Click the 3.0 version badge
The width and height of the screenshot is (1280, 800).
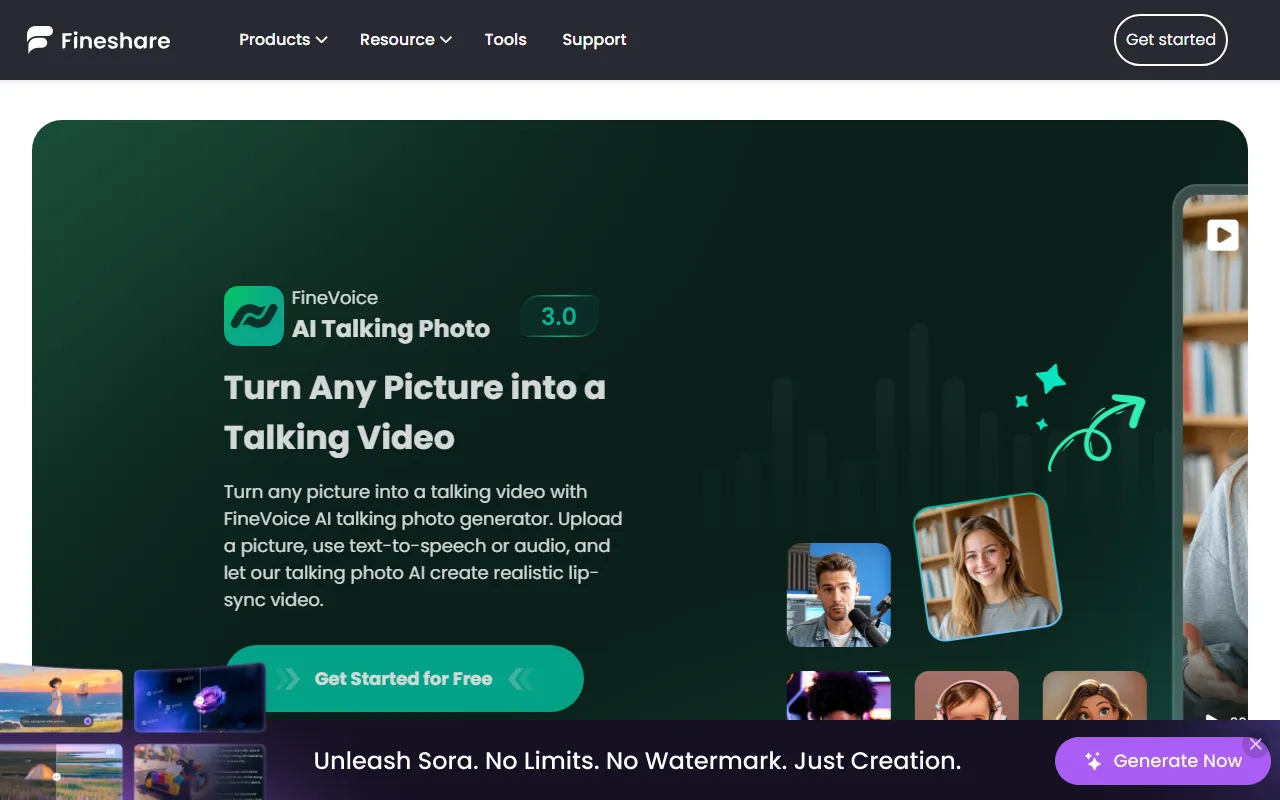pyautogui.click(x=559, y=316)
